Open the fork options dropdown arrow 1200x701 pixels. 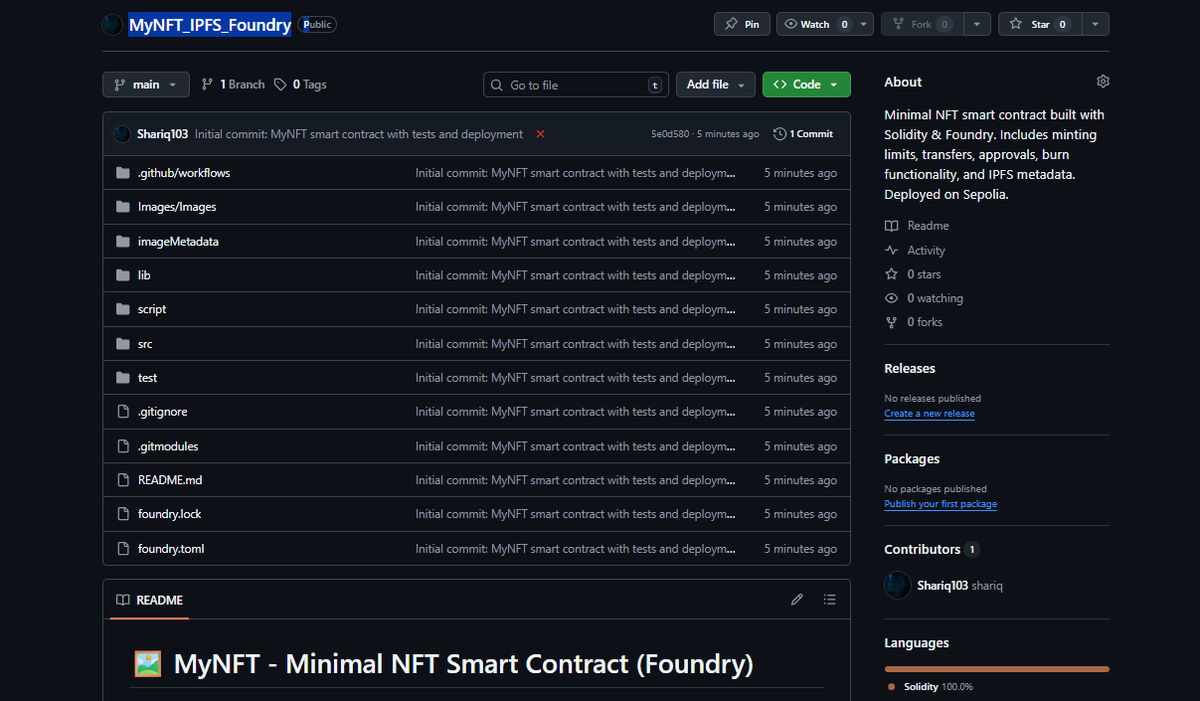978,24
